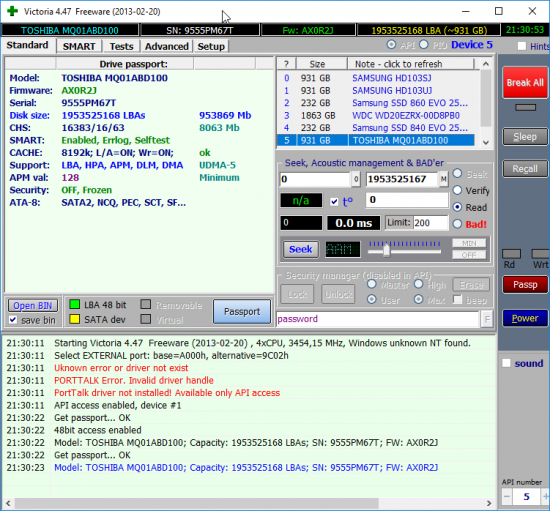Decrease API number with minus button
The width and height of the screenshot is (550, 511).
(x=507, y=496)
